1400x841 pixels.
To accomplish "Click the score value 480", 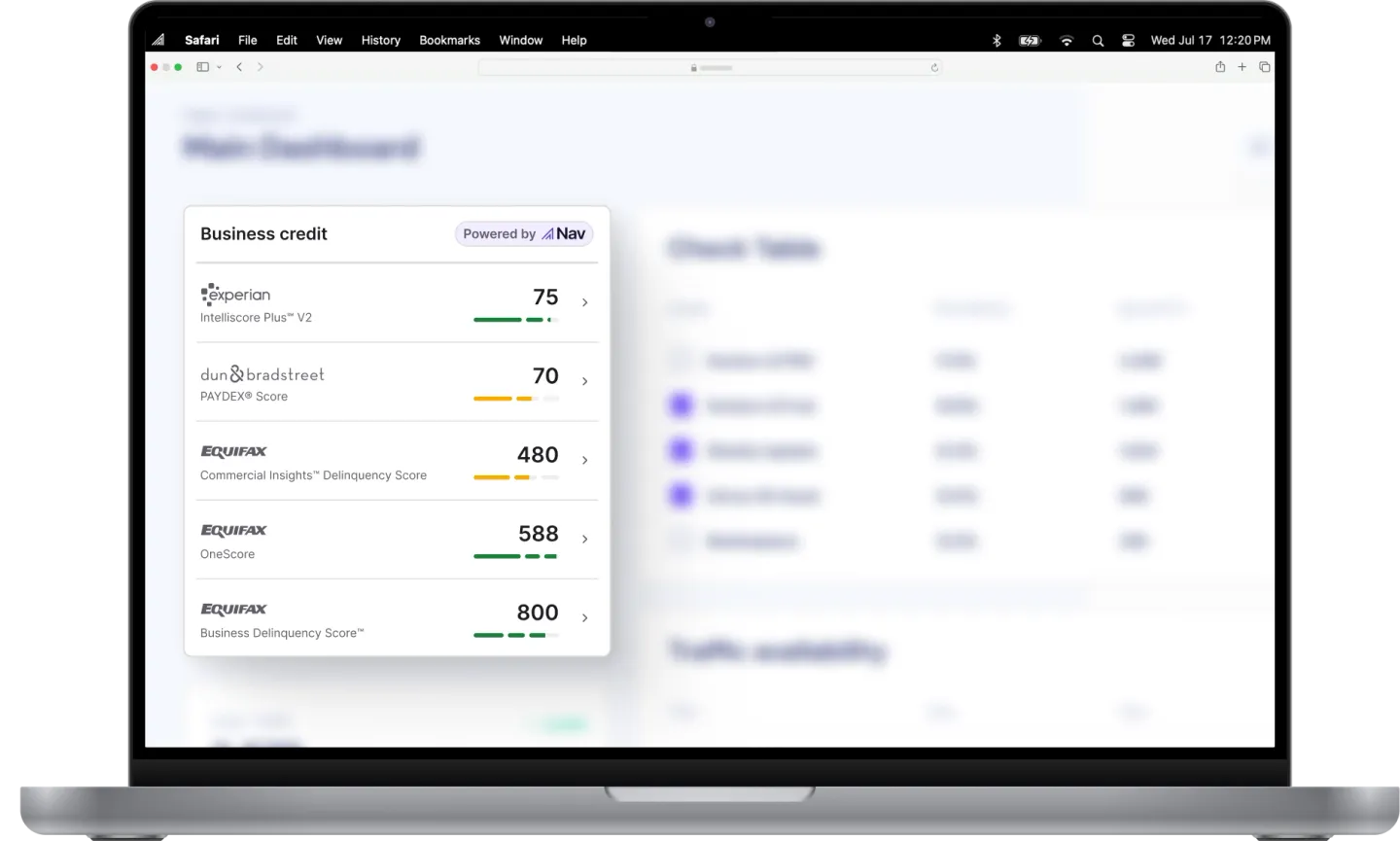I will point(538,454).
